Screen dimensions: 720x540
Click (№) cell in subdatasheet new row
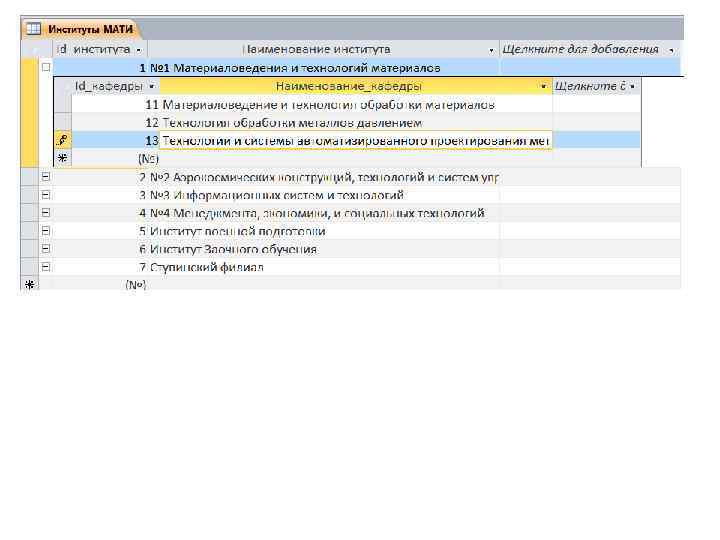coord(115,158)
